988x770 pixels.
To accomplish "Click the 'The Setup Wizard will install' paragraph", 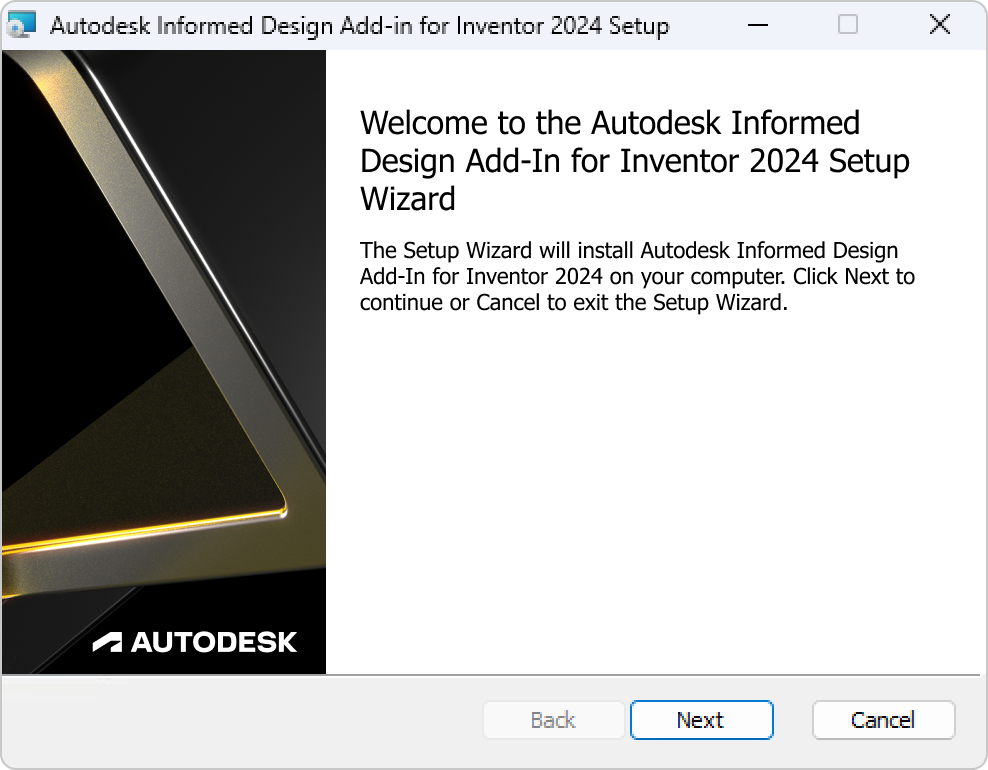I will click(637, 277).
